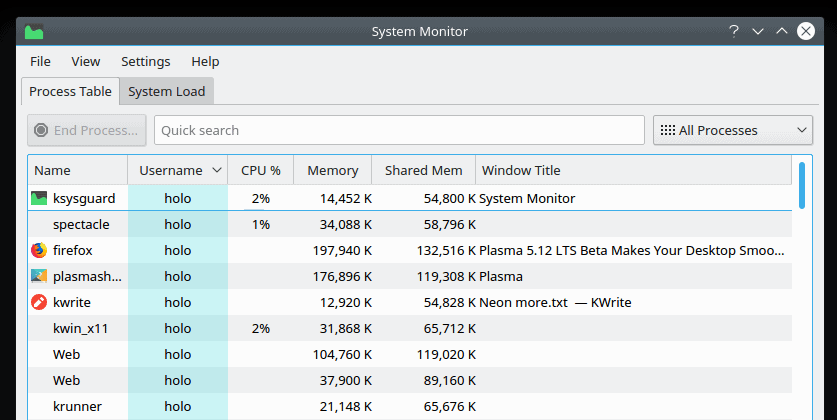The width and height of the screenshot is (837, 420).
Task: Switch to the System Load tab
Action: 167,91
